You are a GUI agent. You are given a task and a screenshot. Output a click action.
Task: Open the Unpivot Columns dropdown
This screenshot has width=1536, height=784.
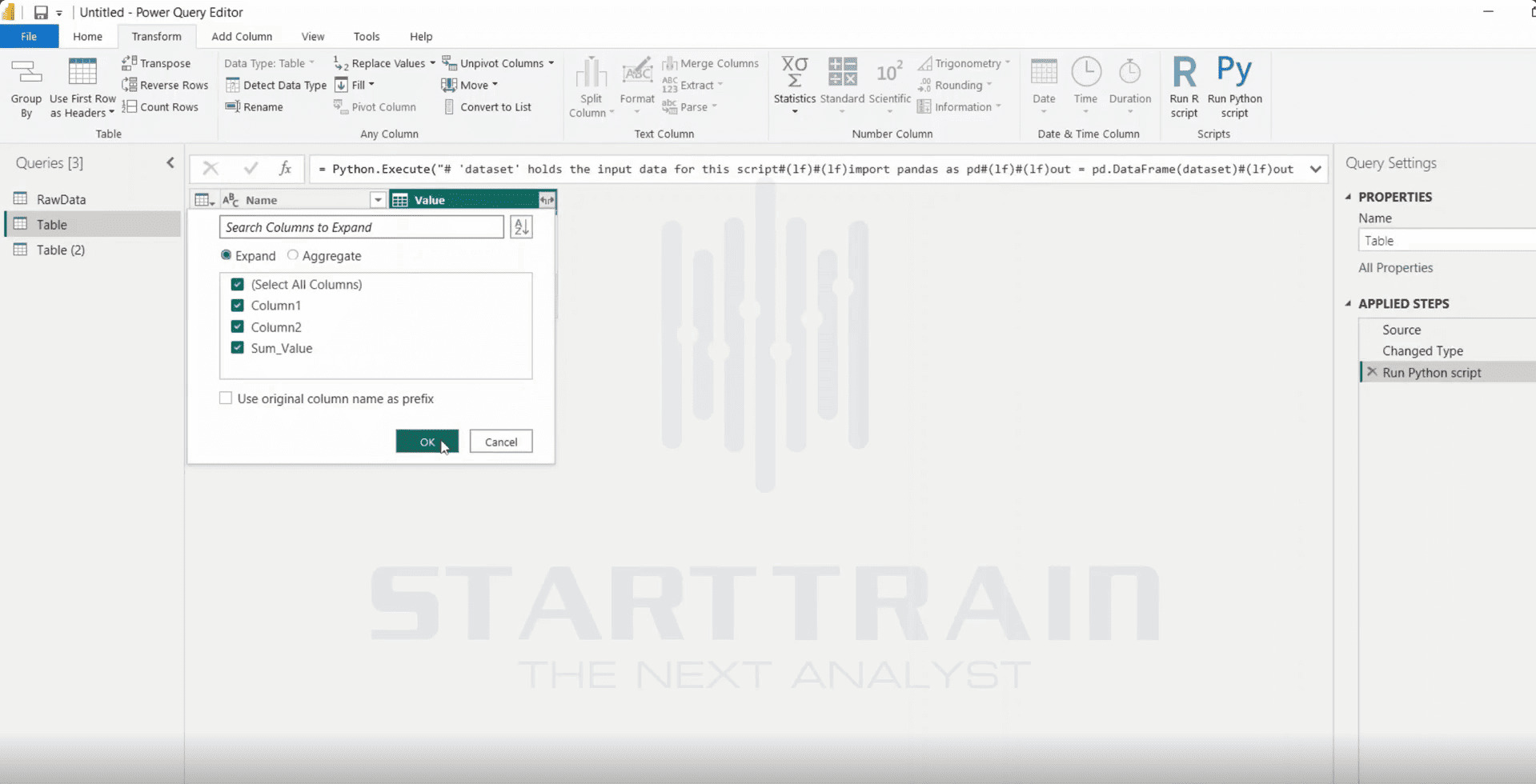point(551,63)
